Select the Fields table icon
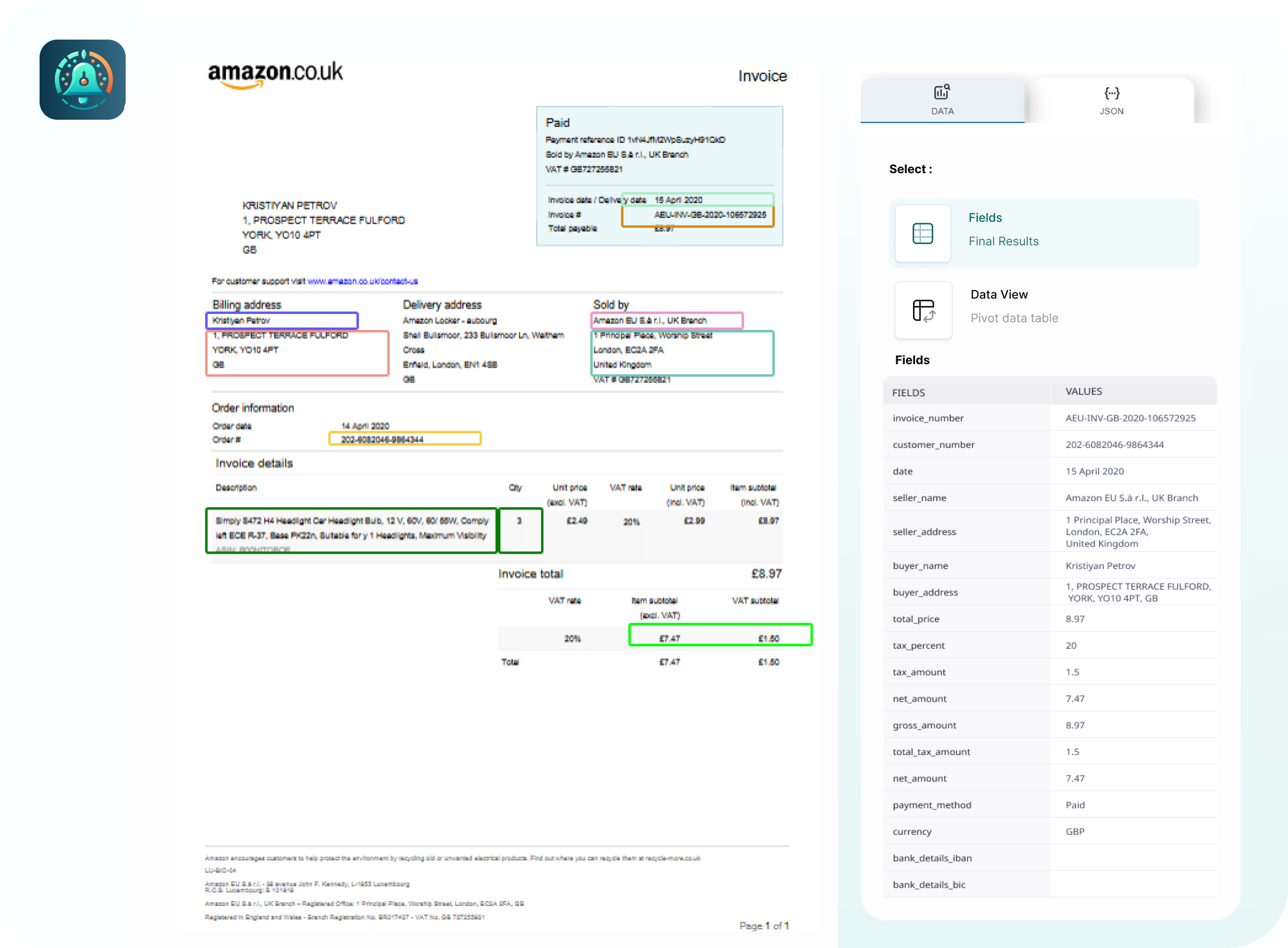1288x948 pixels. (x=922, y=233)
